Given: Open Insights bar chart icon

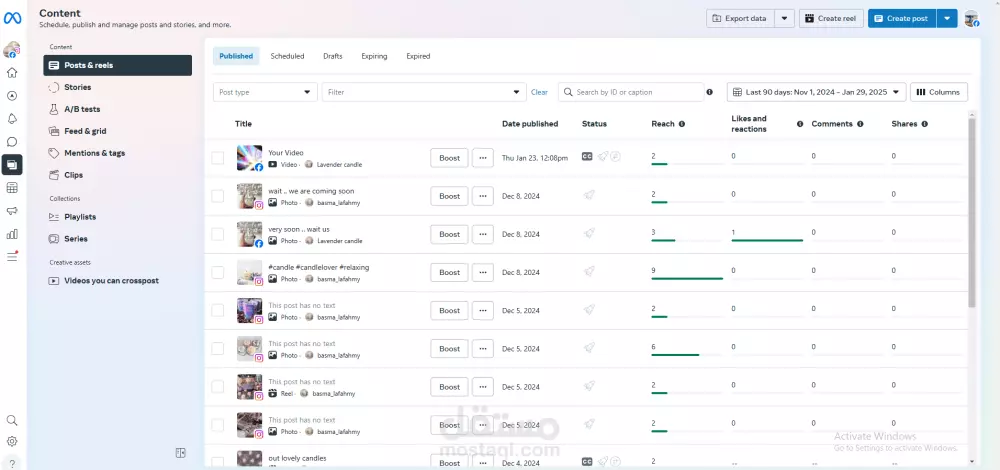Looking at the screenshot, I should [11, 234].
